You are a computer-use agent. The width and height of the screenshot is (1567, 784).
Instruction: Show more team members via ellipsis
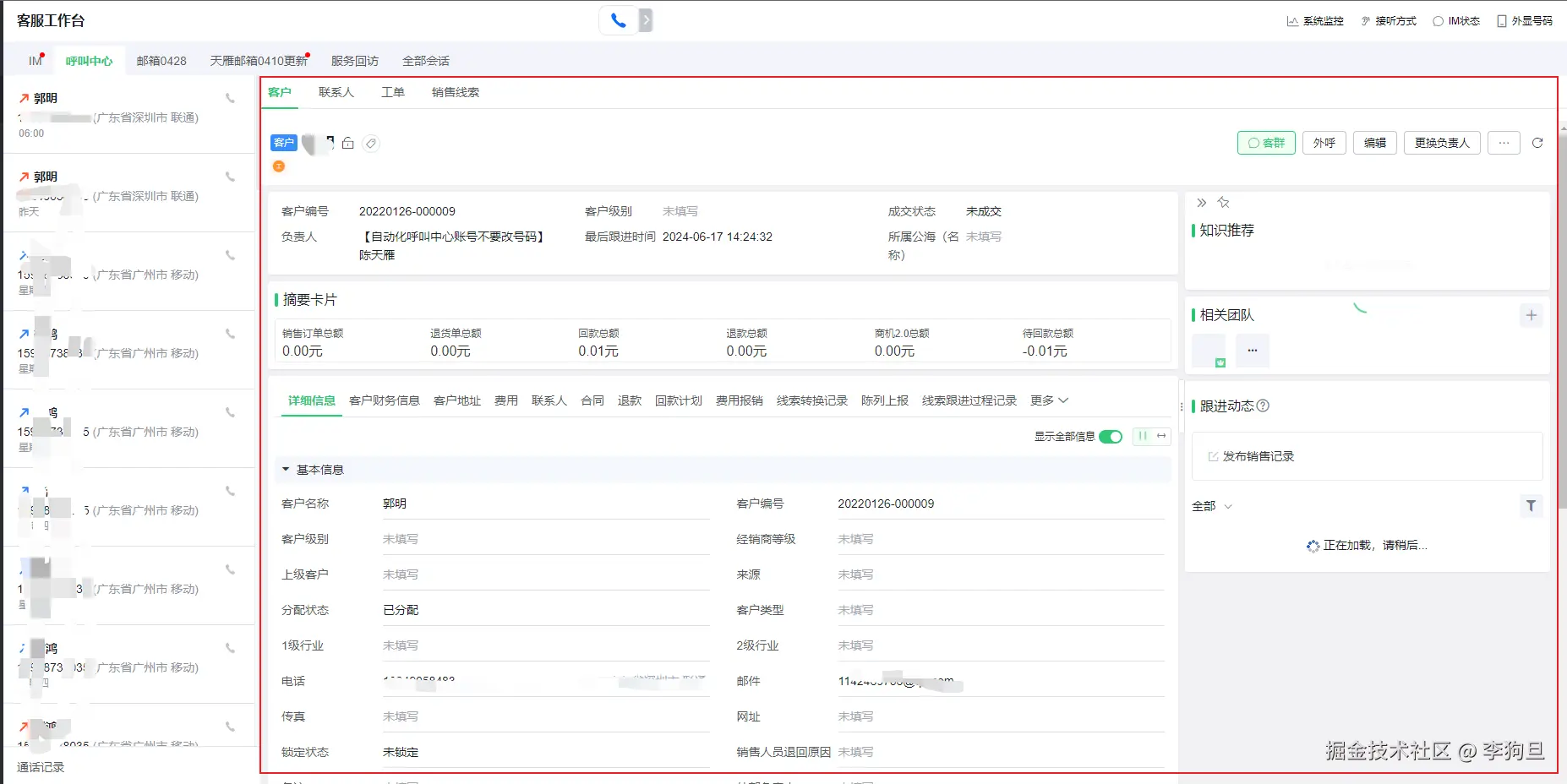tap(1253, 351)
